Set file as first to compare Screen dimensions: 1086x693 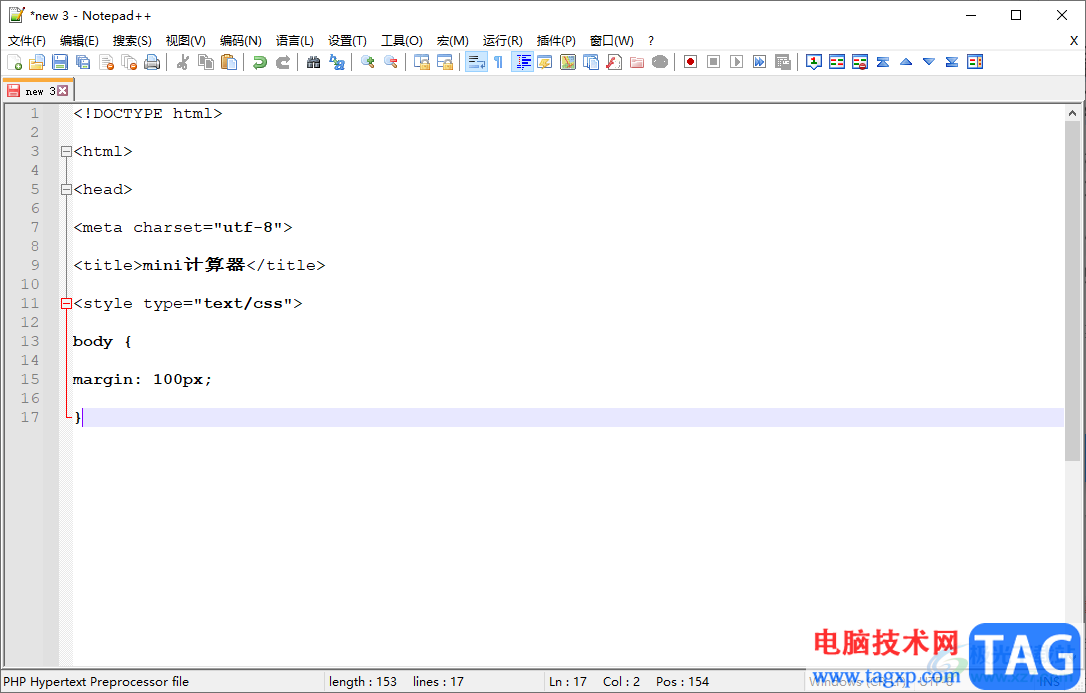click(814, 62)
